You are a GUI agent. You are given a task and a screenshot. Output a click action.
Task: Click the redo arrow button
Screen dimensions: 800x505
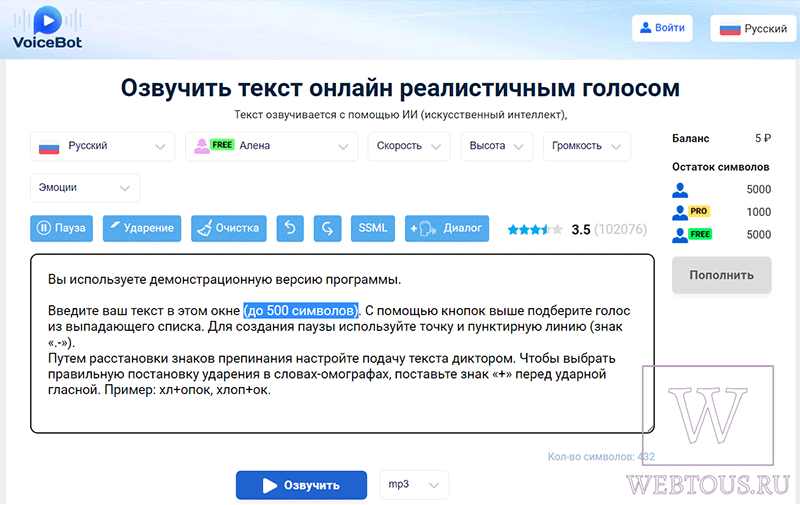327,228
